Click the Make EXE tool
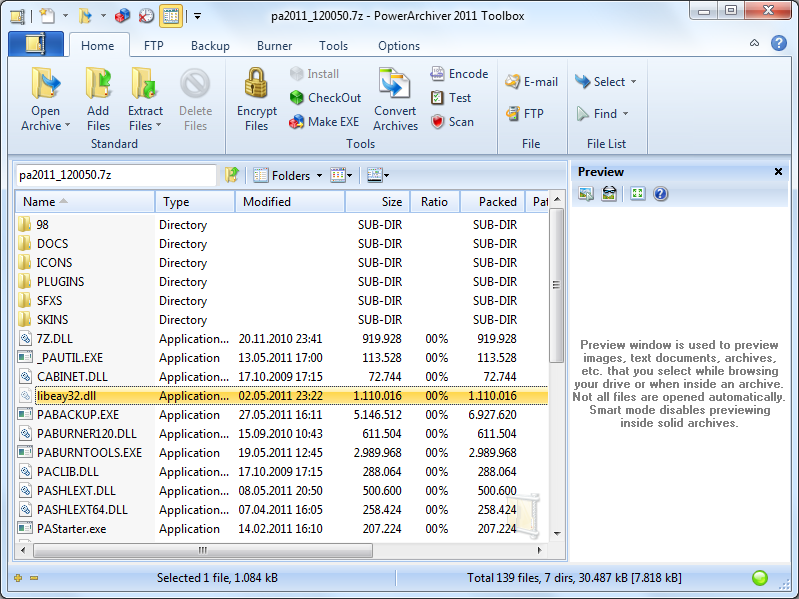Image resolution: width=799 pixels, height=599 pixels. pos(324,122)
